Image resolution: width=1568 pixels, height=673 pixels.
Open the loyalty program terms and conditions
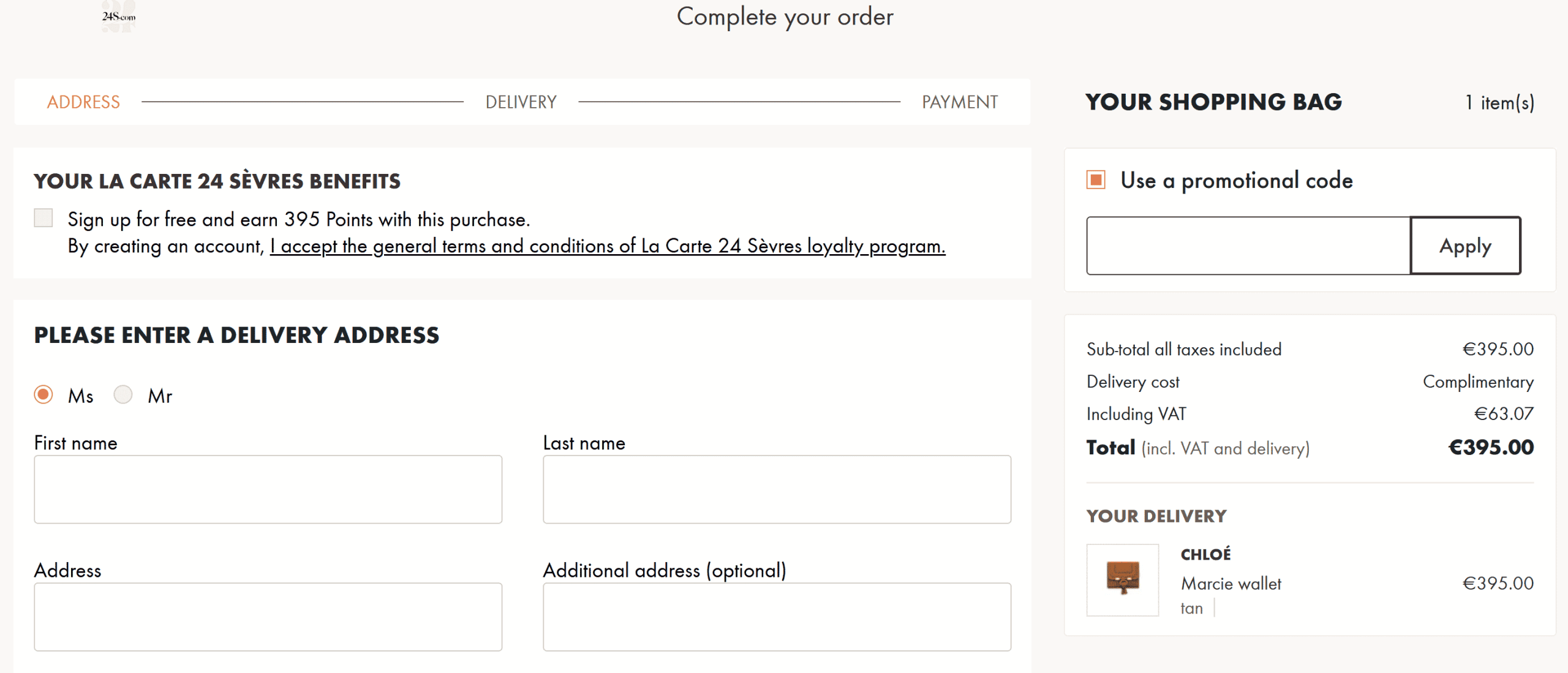point(609,246)
